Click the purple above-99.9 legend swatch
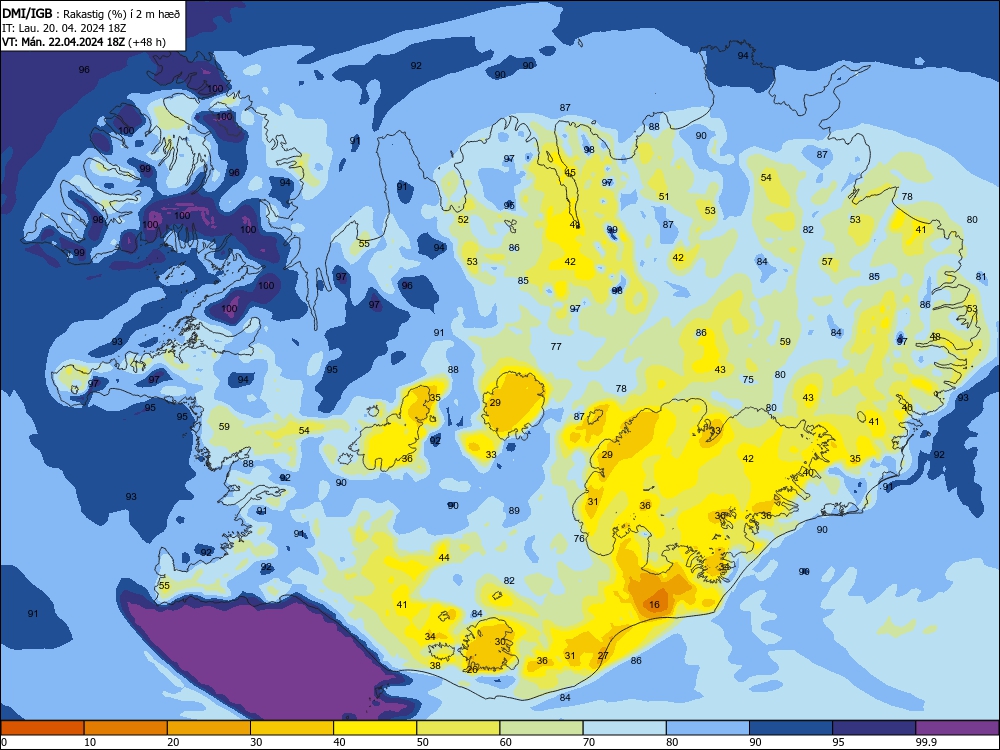The image size is (1000, 750). pyautogui.click(x=957, y=728)
